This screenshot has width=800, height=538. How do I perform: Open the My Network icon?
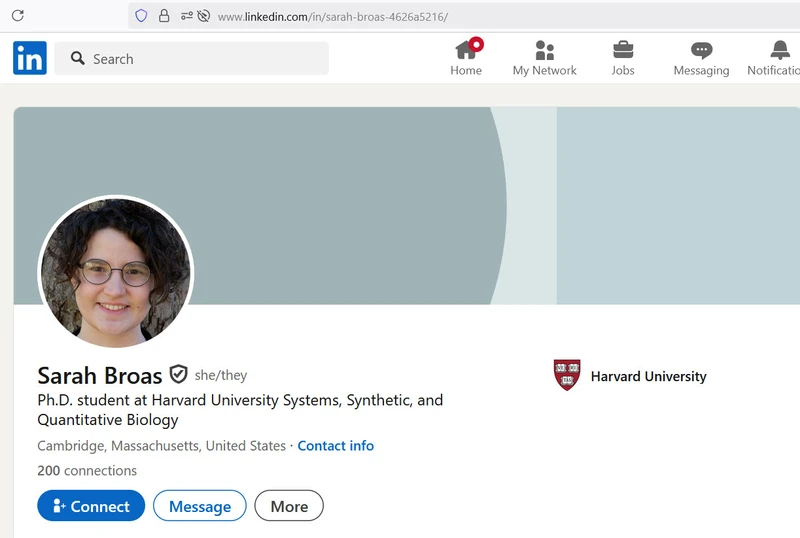pos(544,51)
